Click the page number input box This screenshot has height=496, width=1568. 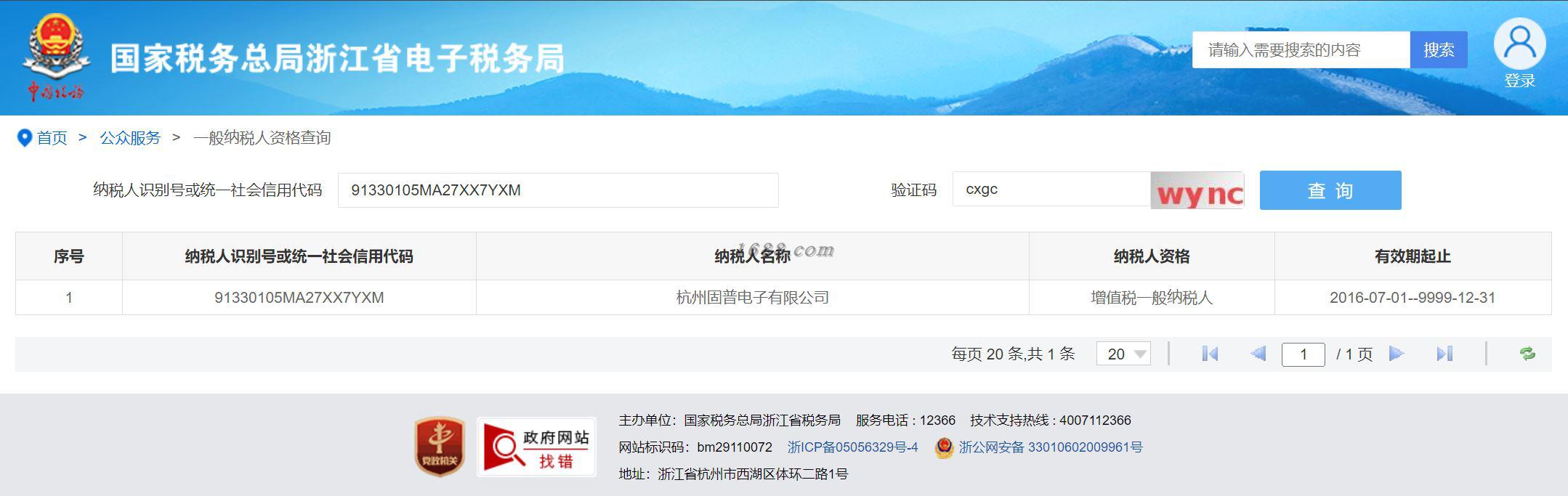[1304, 354]
